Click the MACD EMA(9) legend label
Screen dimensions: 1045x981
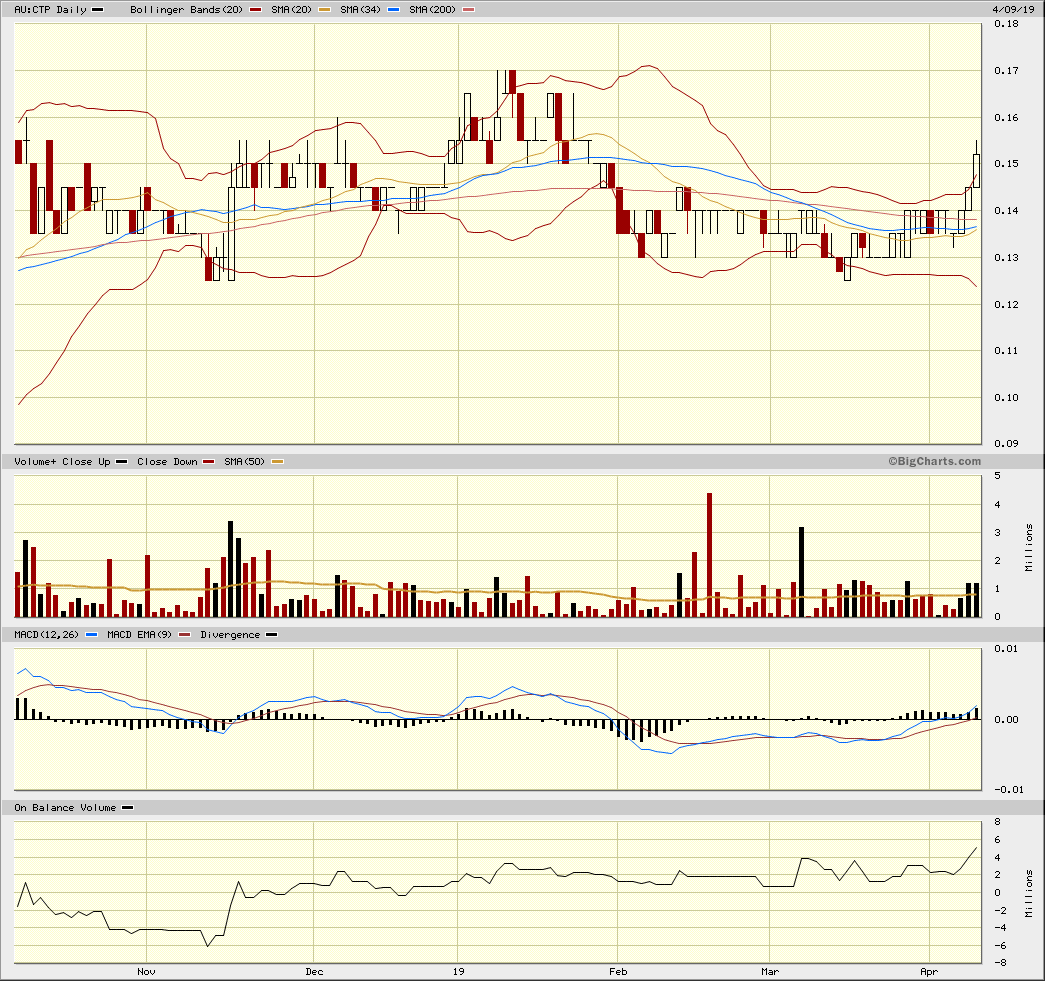(x=139, y=634)
